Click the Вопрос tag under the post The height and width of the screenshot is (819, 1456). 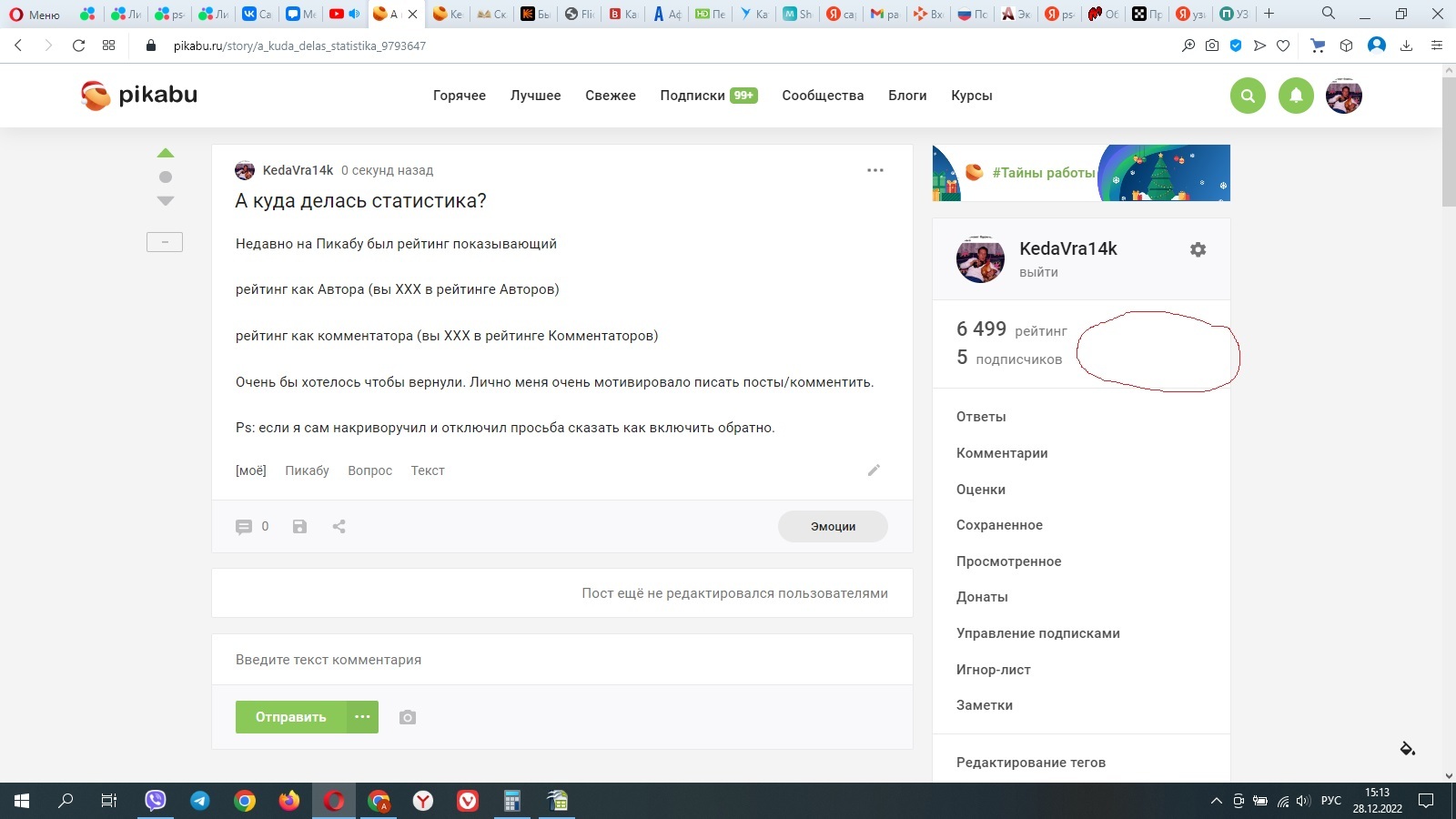369,470
